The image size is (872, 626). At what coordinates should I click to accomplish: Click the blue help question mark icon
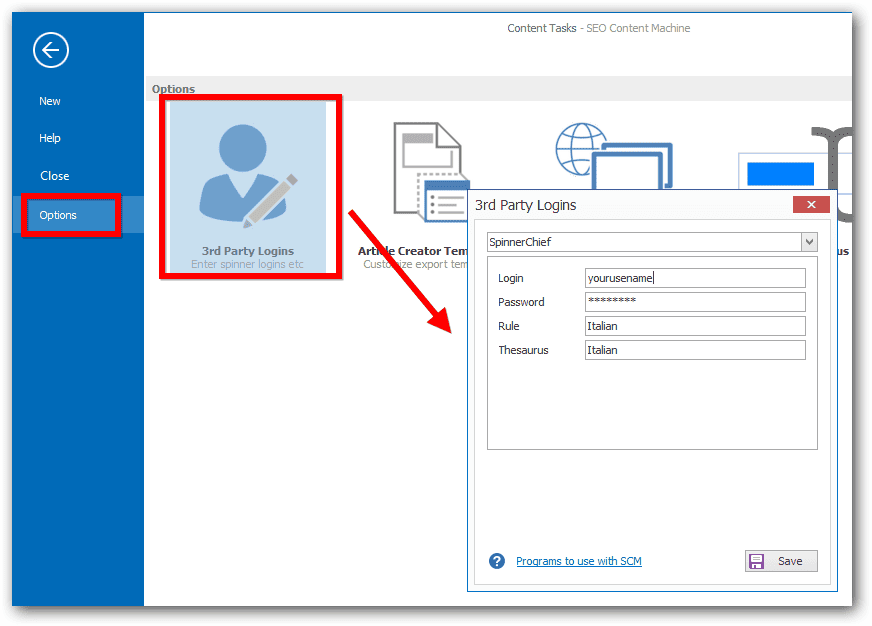point(497,561)
